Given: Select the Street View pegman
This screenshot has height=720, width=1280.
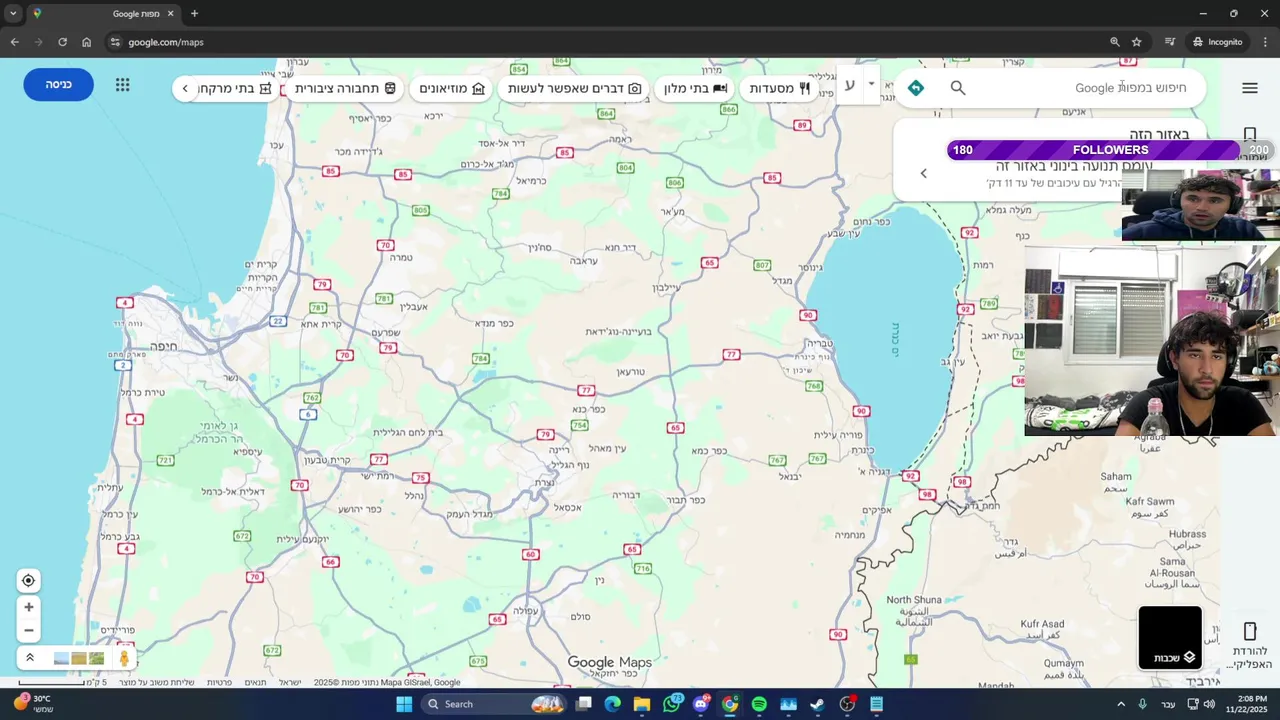Looking at the screenshot, I should coord(124,658).
